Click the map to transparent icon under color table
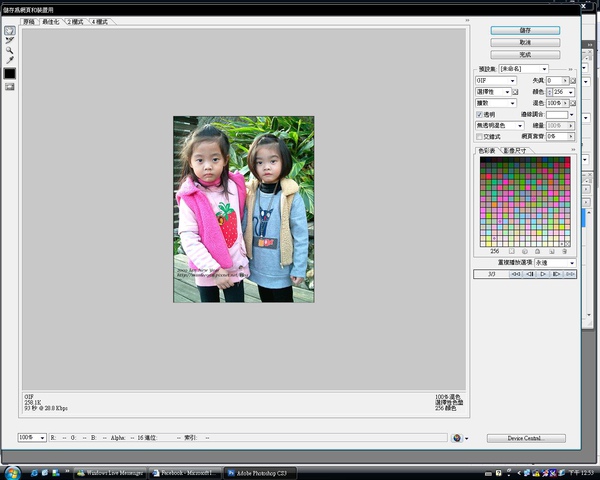Image resolution: width=600 pixels, height=480 pixels. click(x=512, y=251)
